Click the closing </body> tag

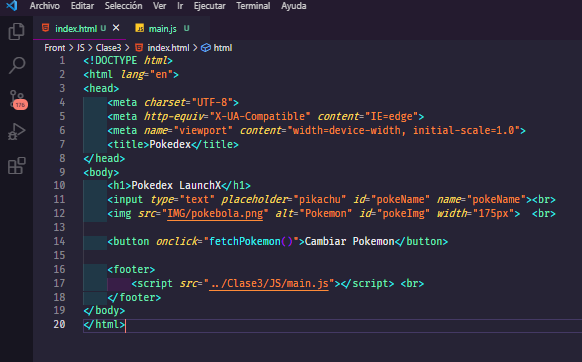pos(104,311)
